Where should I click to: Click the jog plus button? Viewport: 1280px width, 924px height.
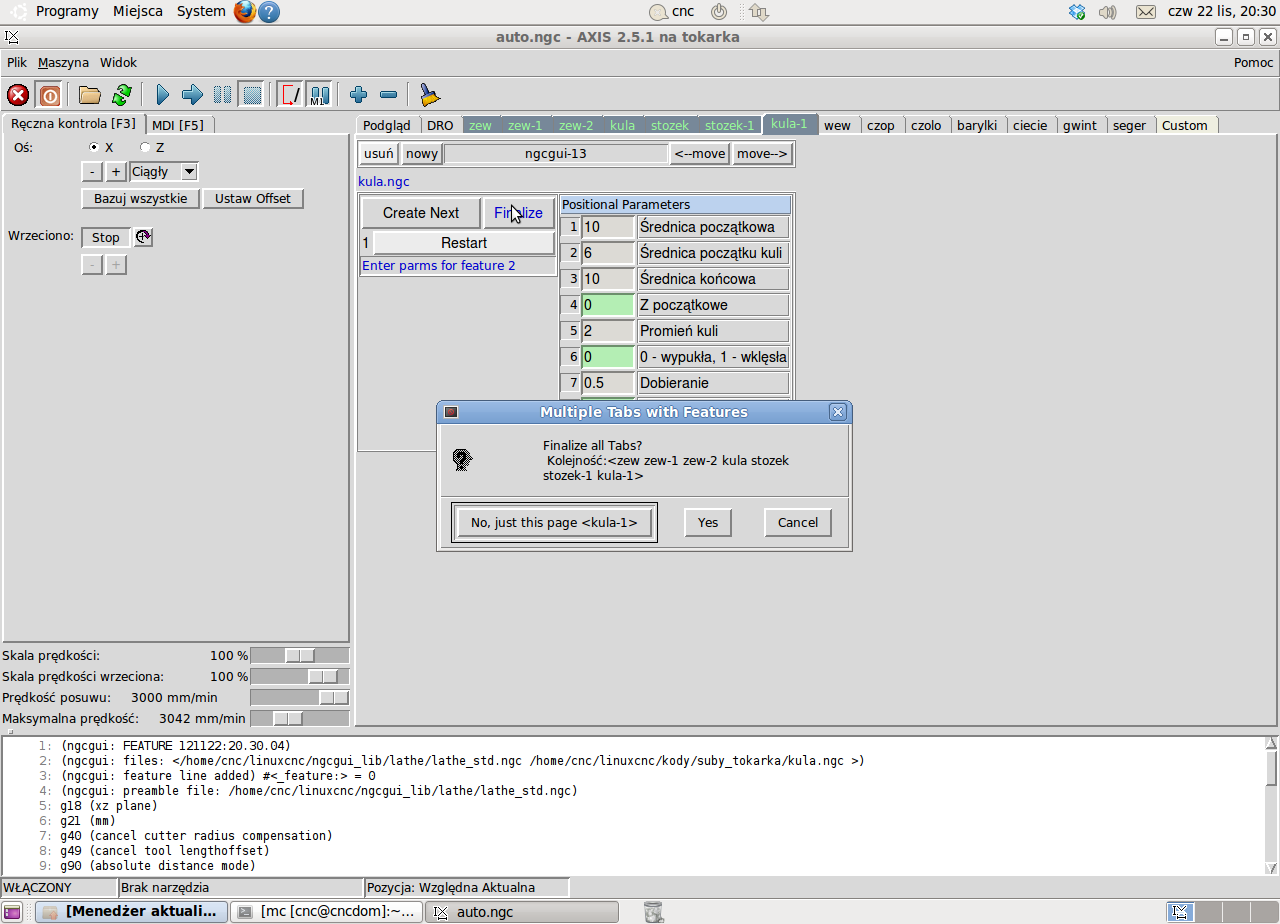[116, 172]
